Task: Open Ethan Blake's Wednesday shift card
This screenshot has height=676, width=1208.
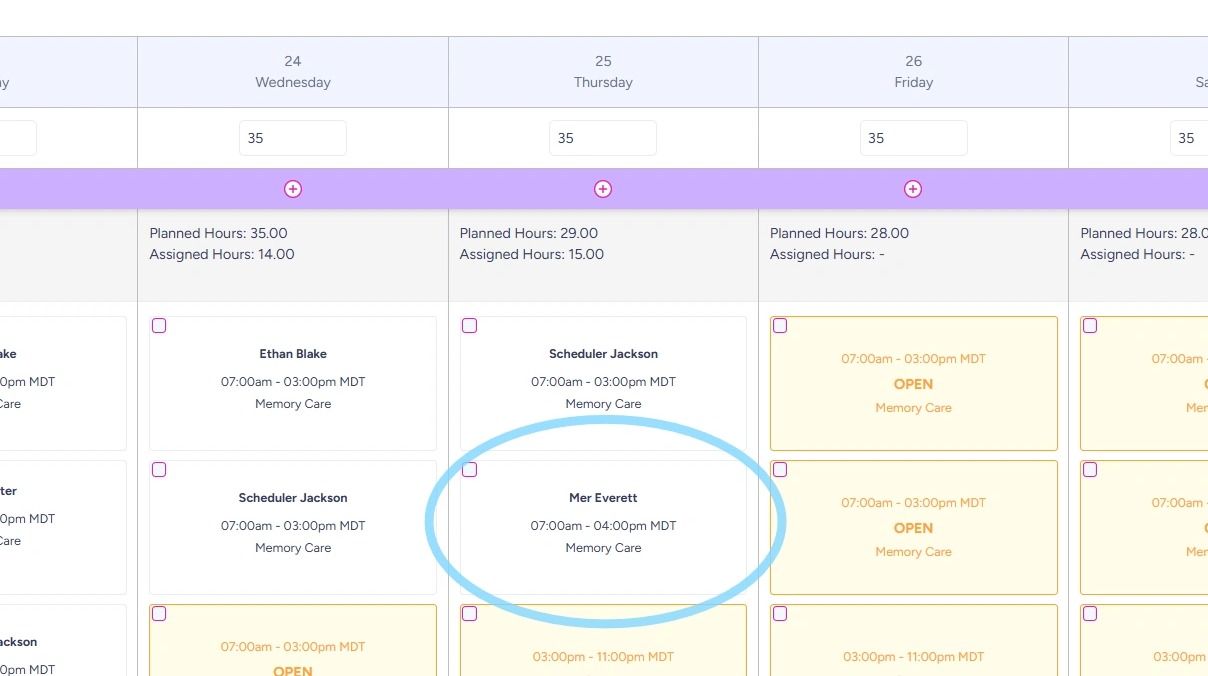Action: 293,383
